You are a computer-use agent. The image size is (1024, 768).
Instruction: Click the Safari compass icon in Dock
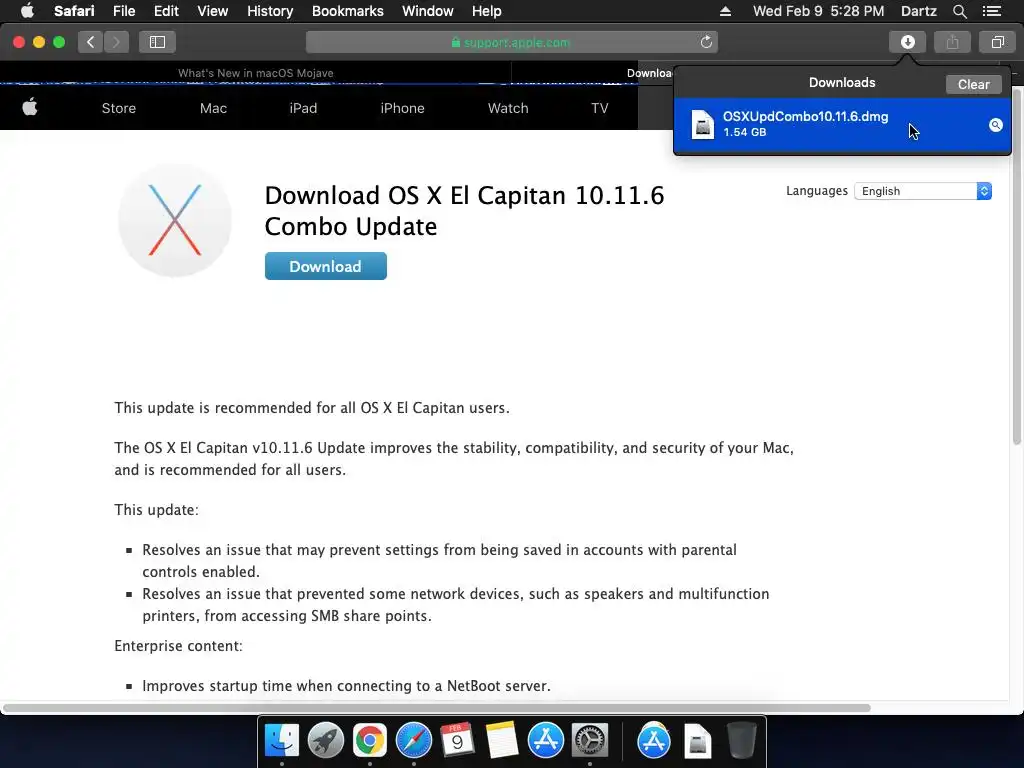point(413,741)
